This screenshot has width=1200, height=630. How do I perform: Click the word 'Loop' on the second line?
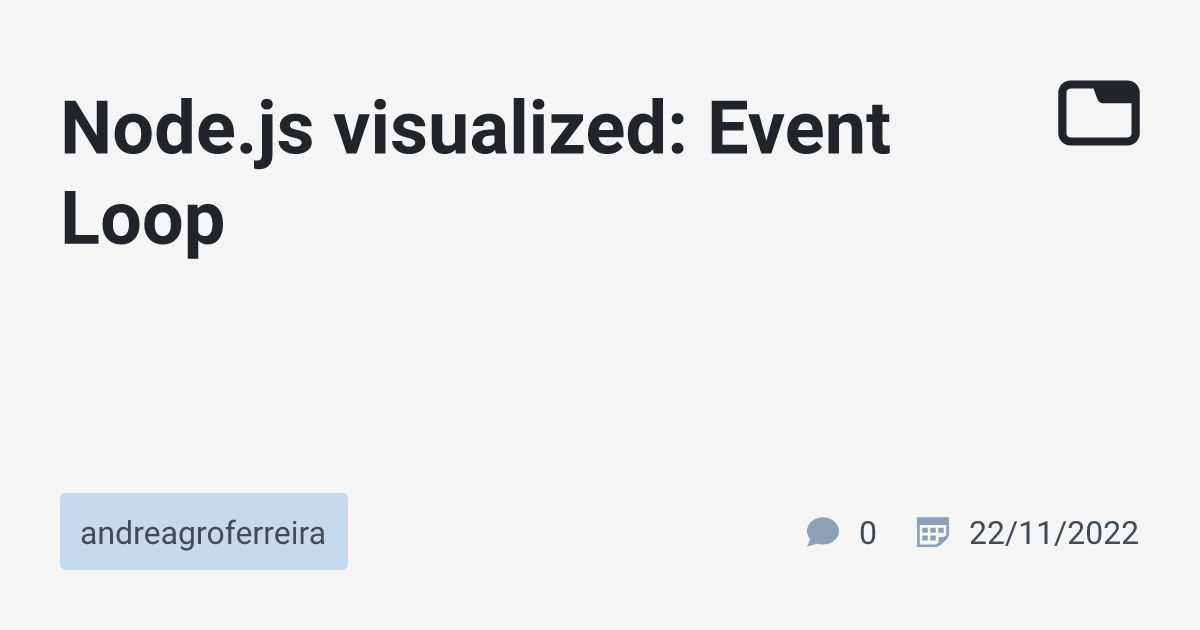point(143,222)
